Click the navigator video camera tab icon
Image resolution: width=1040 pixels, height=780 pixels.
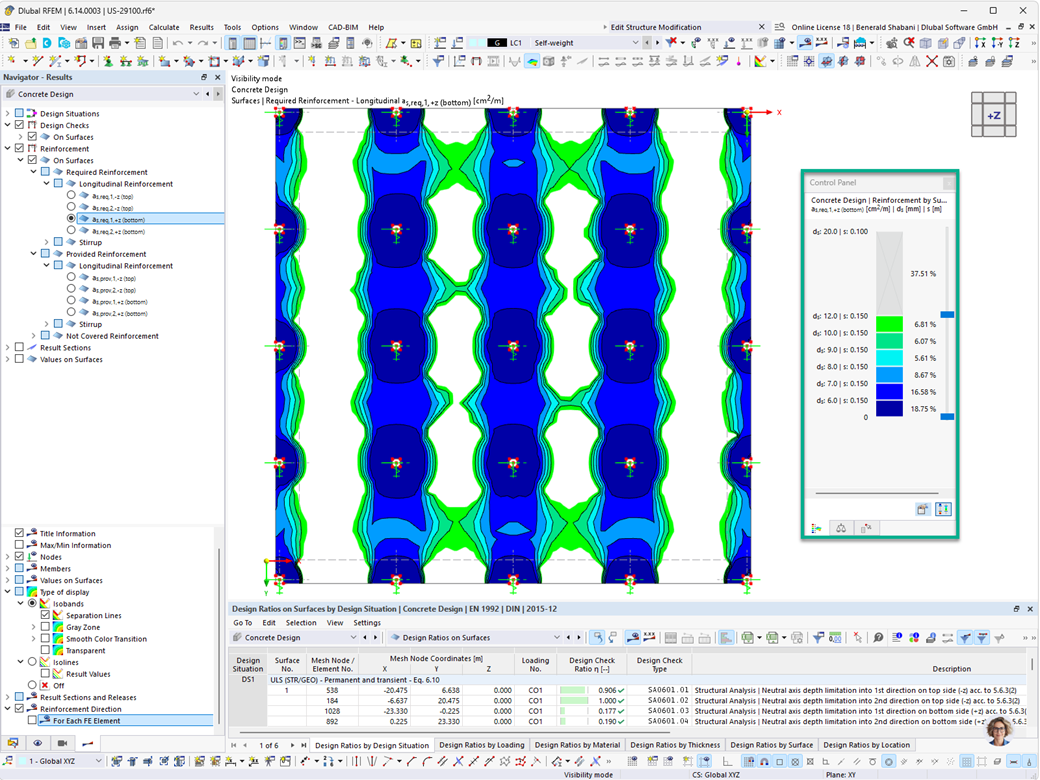(x=62, y=743)
